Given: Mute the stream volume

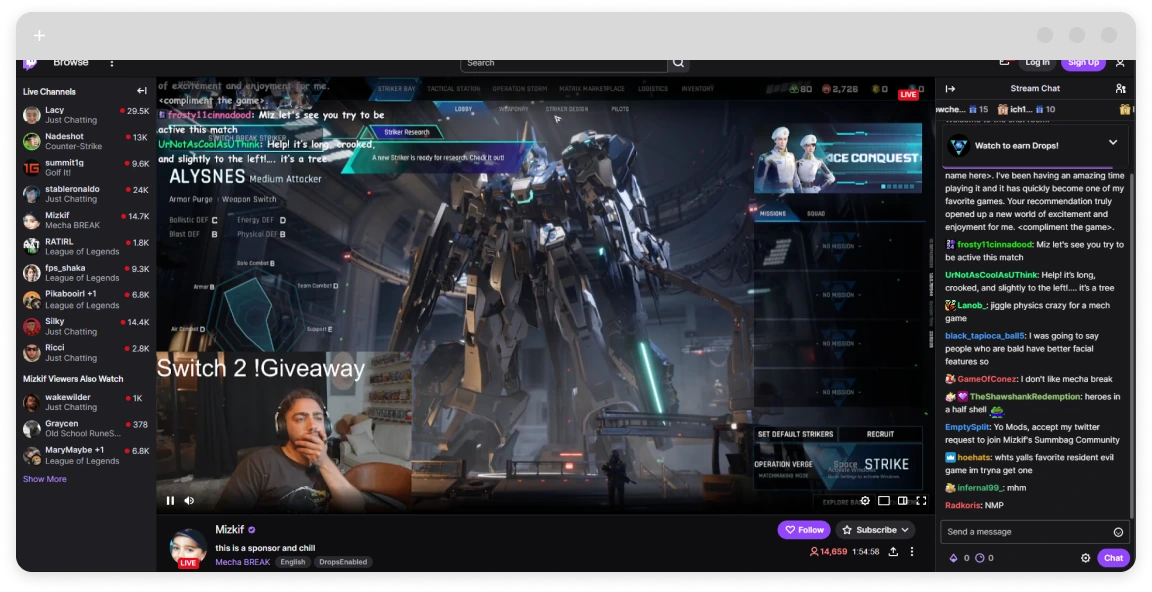Looking at the screenshot, I should click(x=189, y=501).
